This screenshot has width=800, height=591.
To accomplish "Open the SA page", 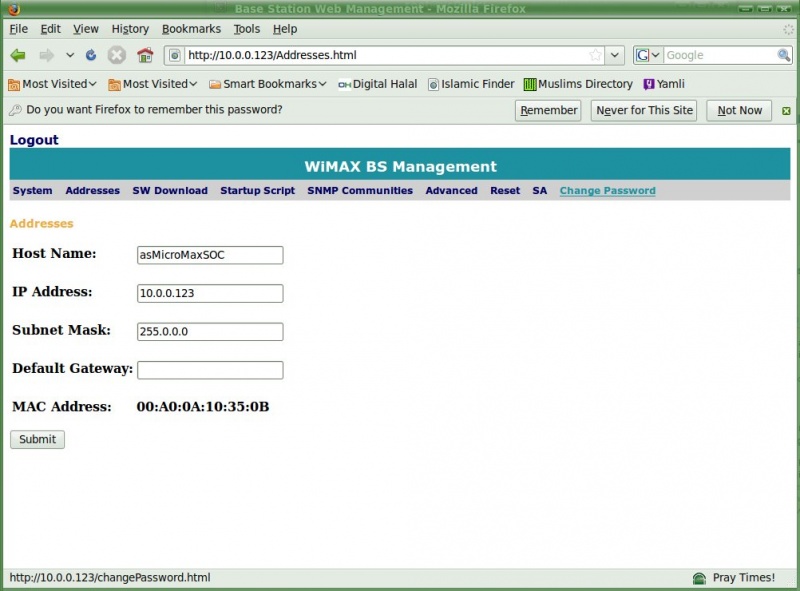I will point(540,190).
